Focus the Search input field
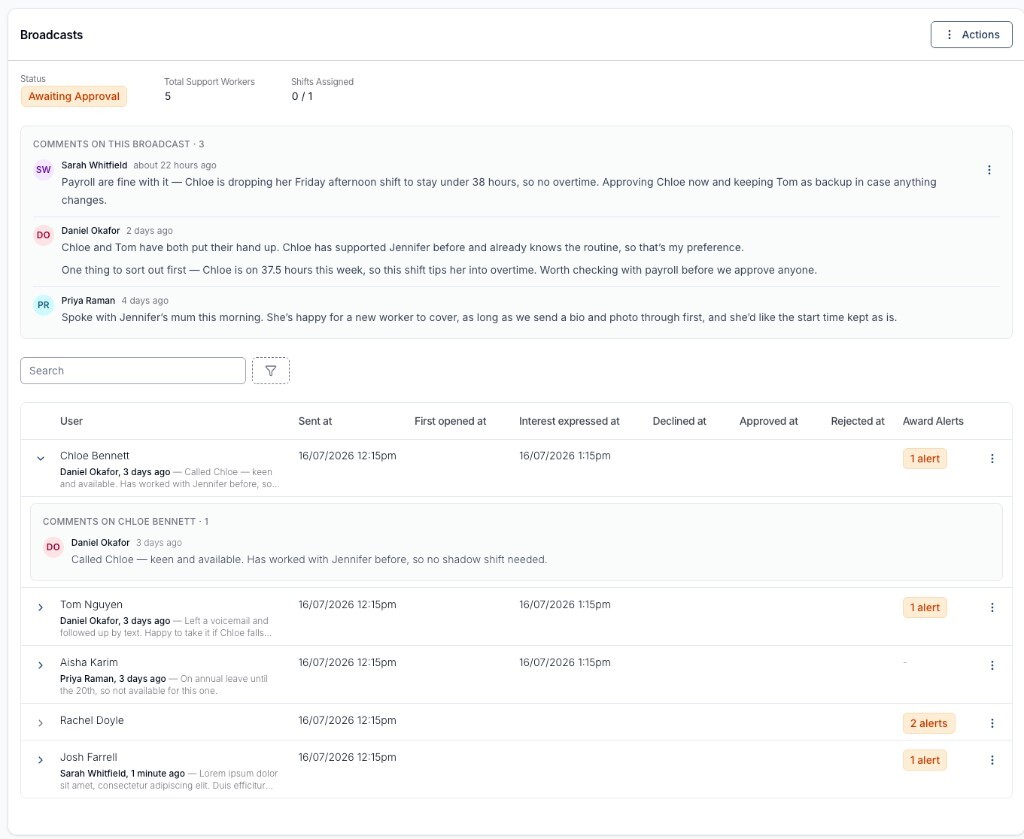This screenshot has height=839, width=1024. (x=133, y=370)
